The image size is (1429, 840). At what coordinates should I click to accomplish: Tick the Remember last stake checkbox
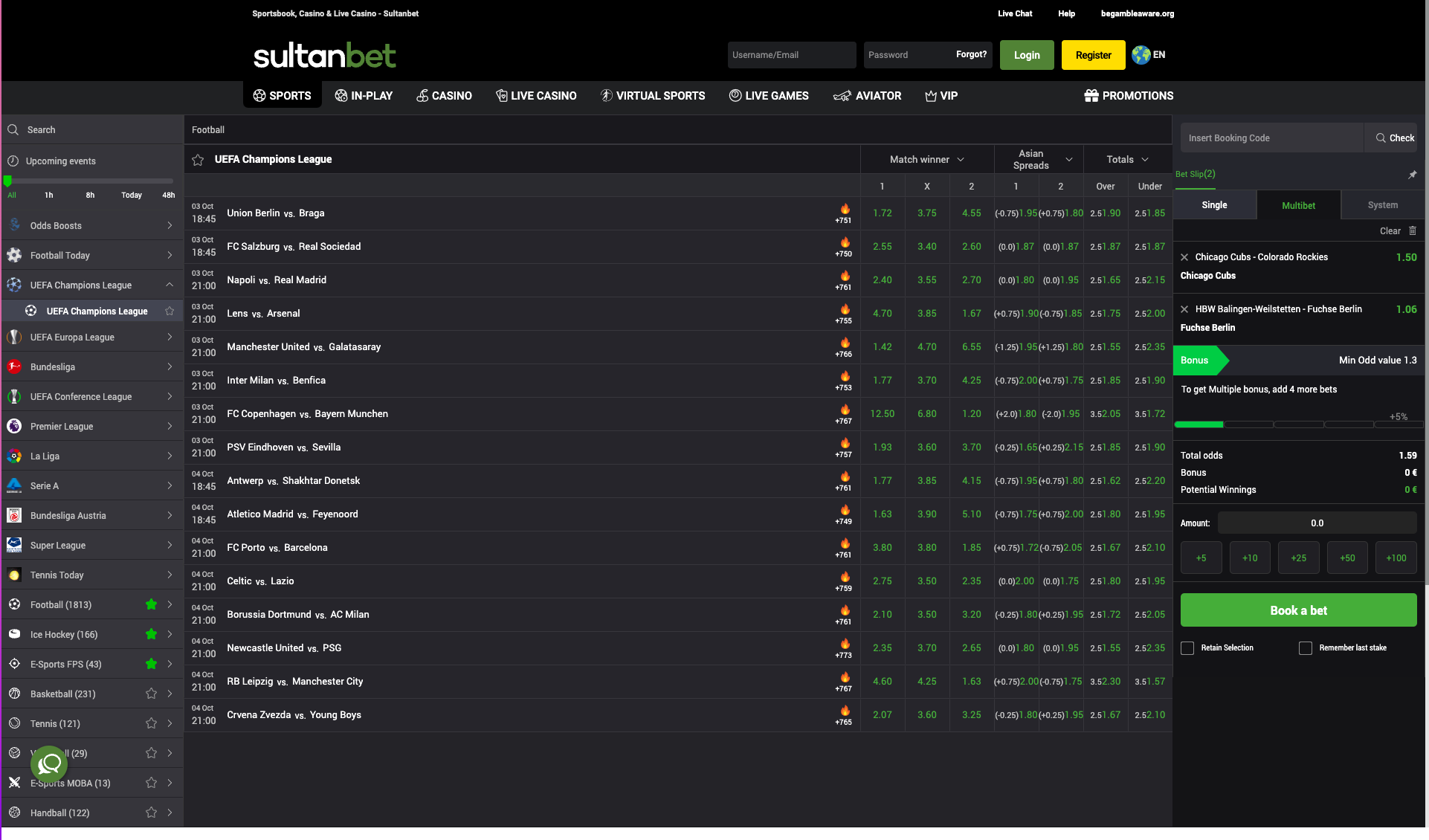coord(1306,648)
